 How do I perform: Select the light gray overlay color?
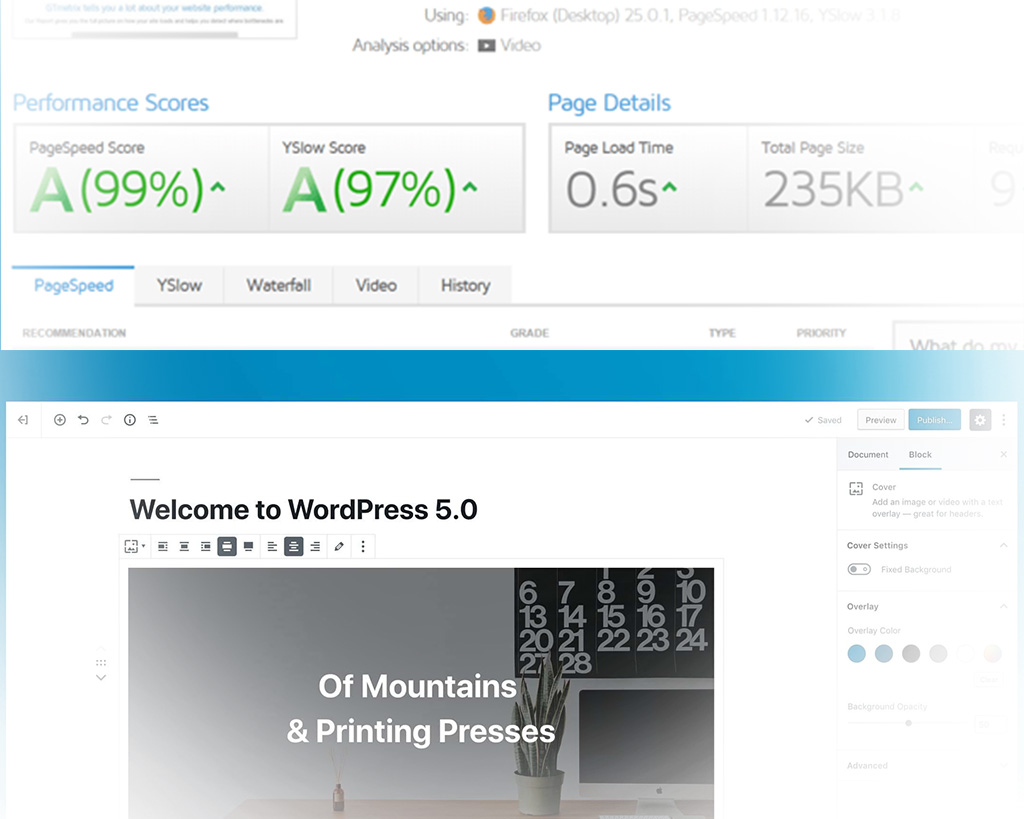[x=938, y=653]
